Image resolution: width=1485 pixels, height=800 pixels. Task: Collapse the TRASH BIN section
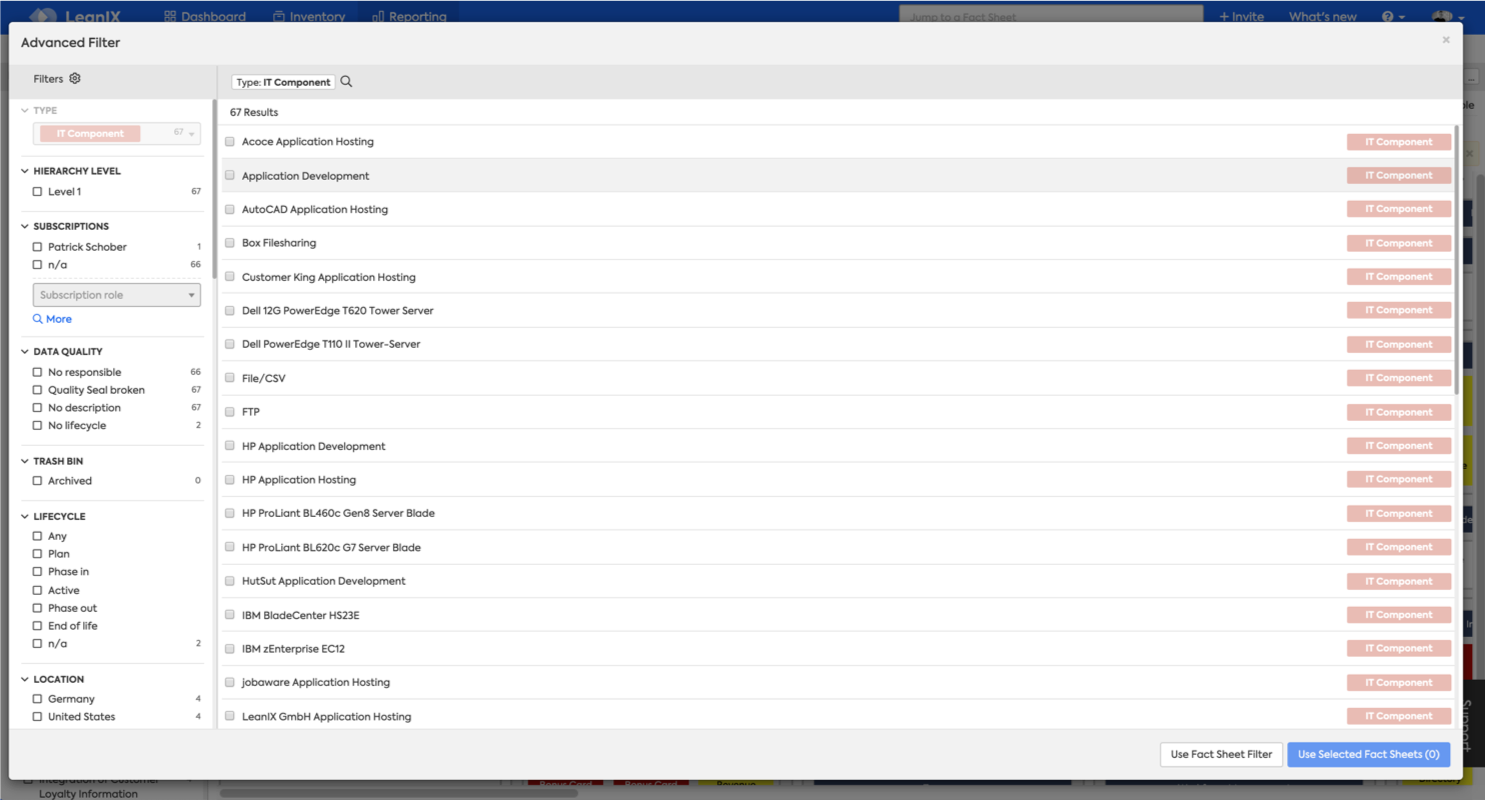click(x=25, y=461)
